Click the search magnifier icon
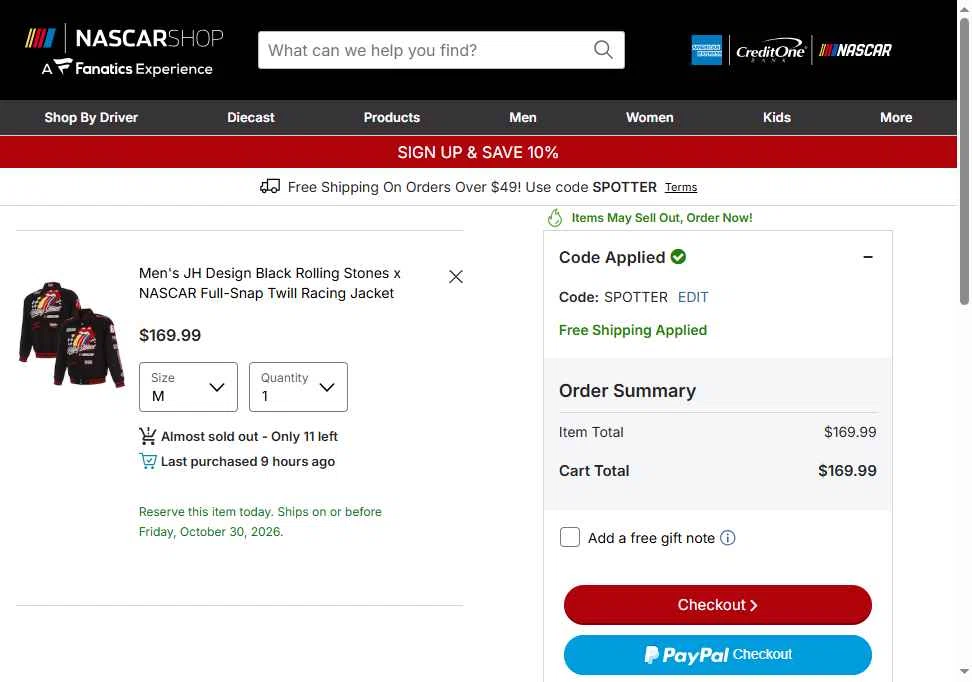 click(603, 50)
